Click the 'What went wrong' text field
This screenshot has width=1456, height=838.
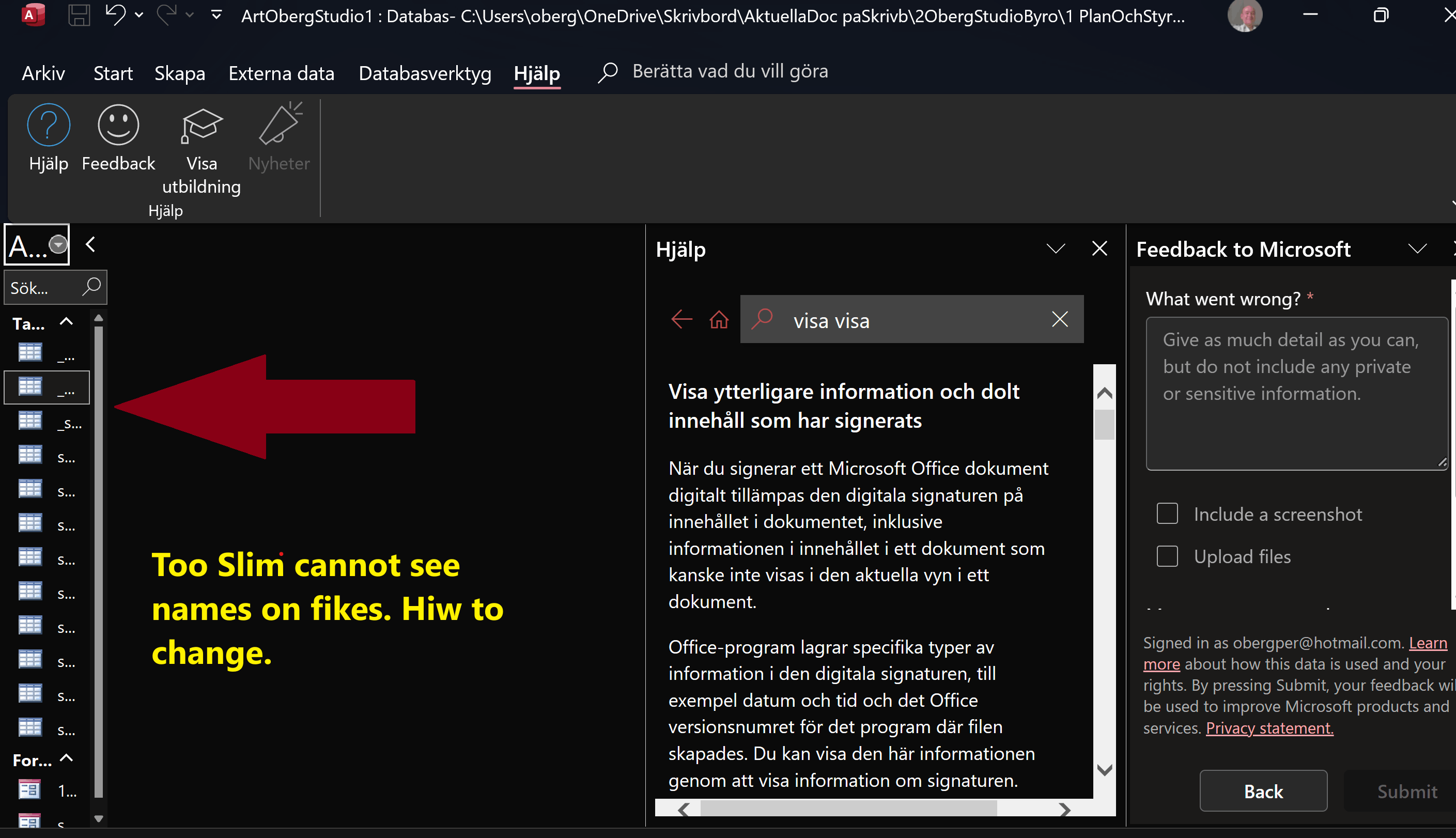click(x=1296, y=394)
